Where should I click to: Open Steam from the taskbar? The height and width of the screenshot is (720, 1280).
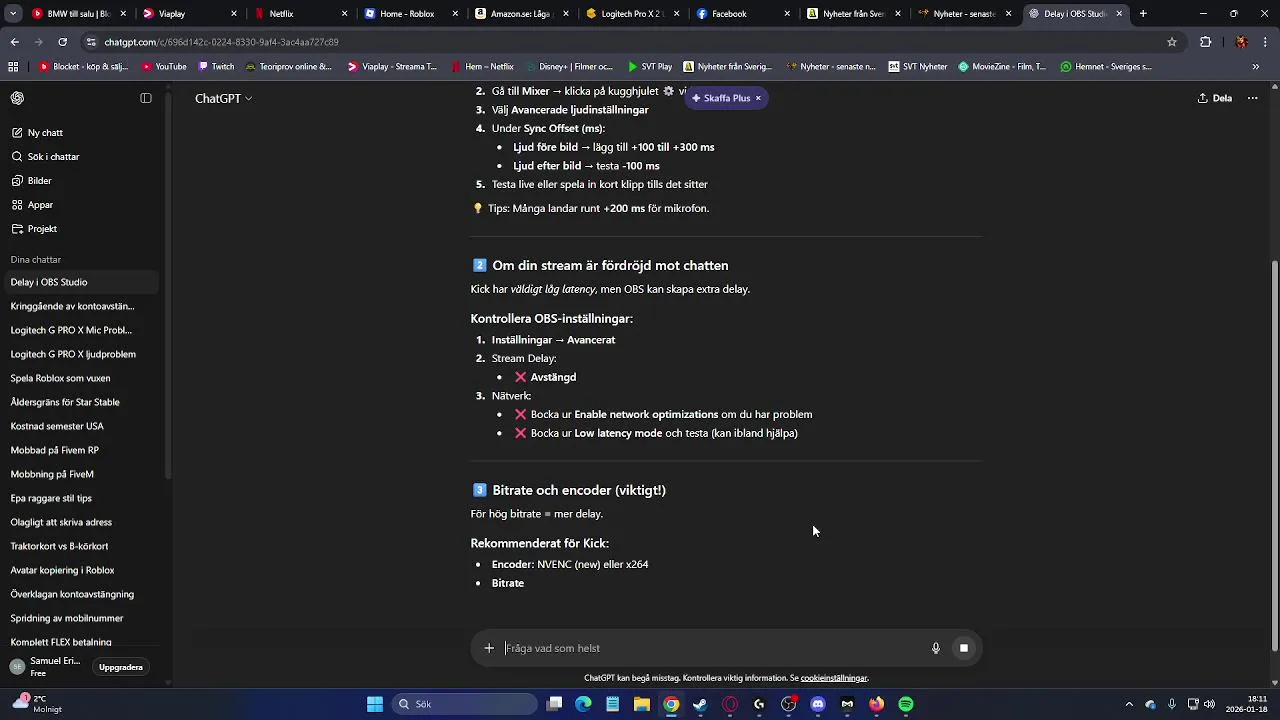[x=700, y=704]
